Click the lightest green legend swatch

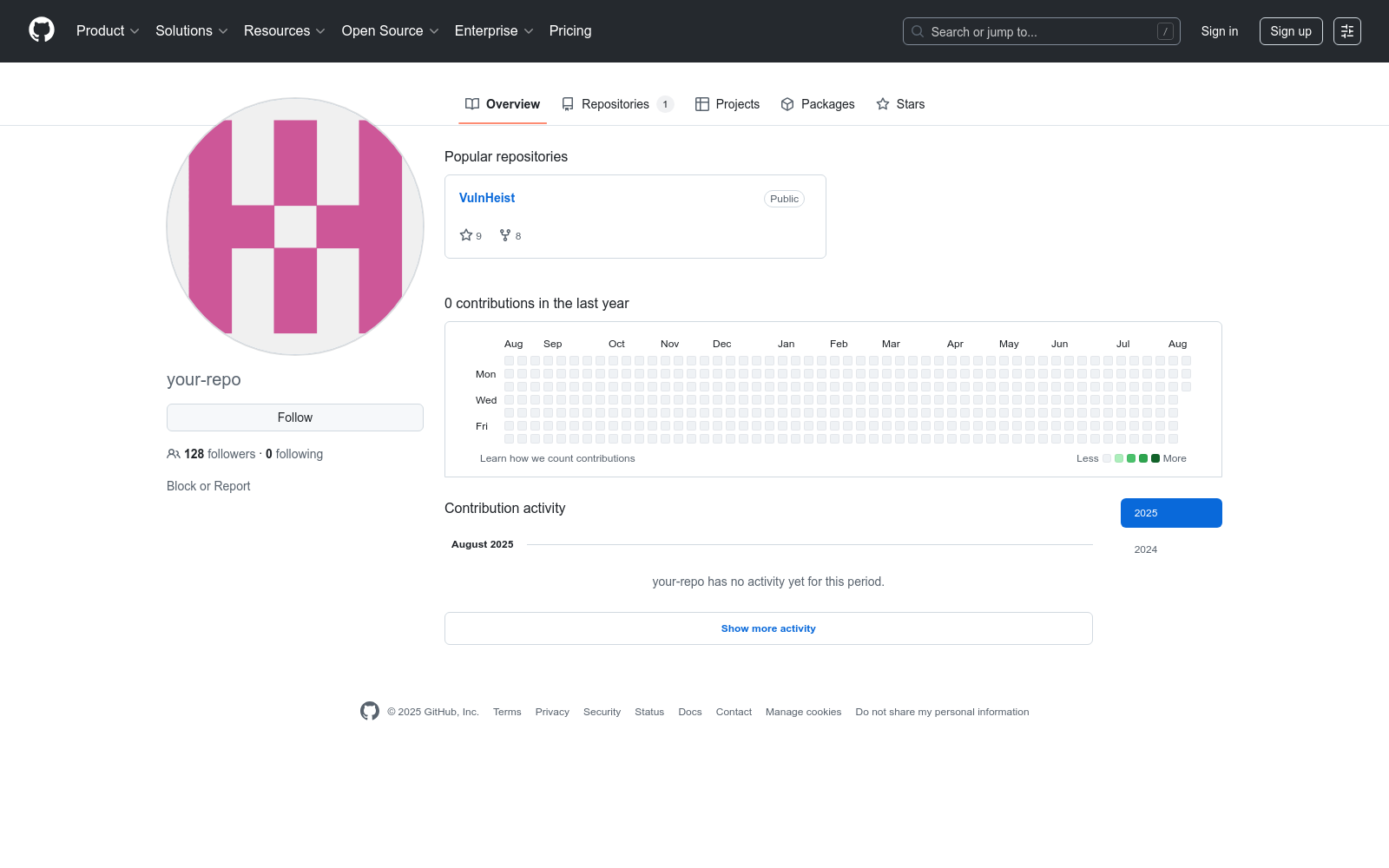tap(1119, 458)
